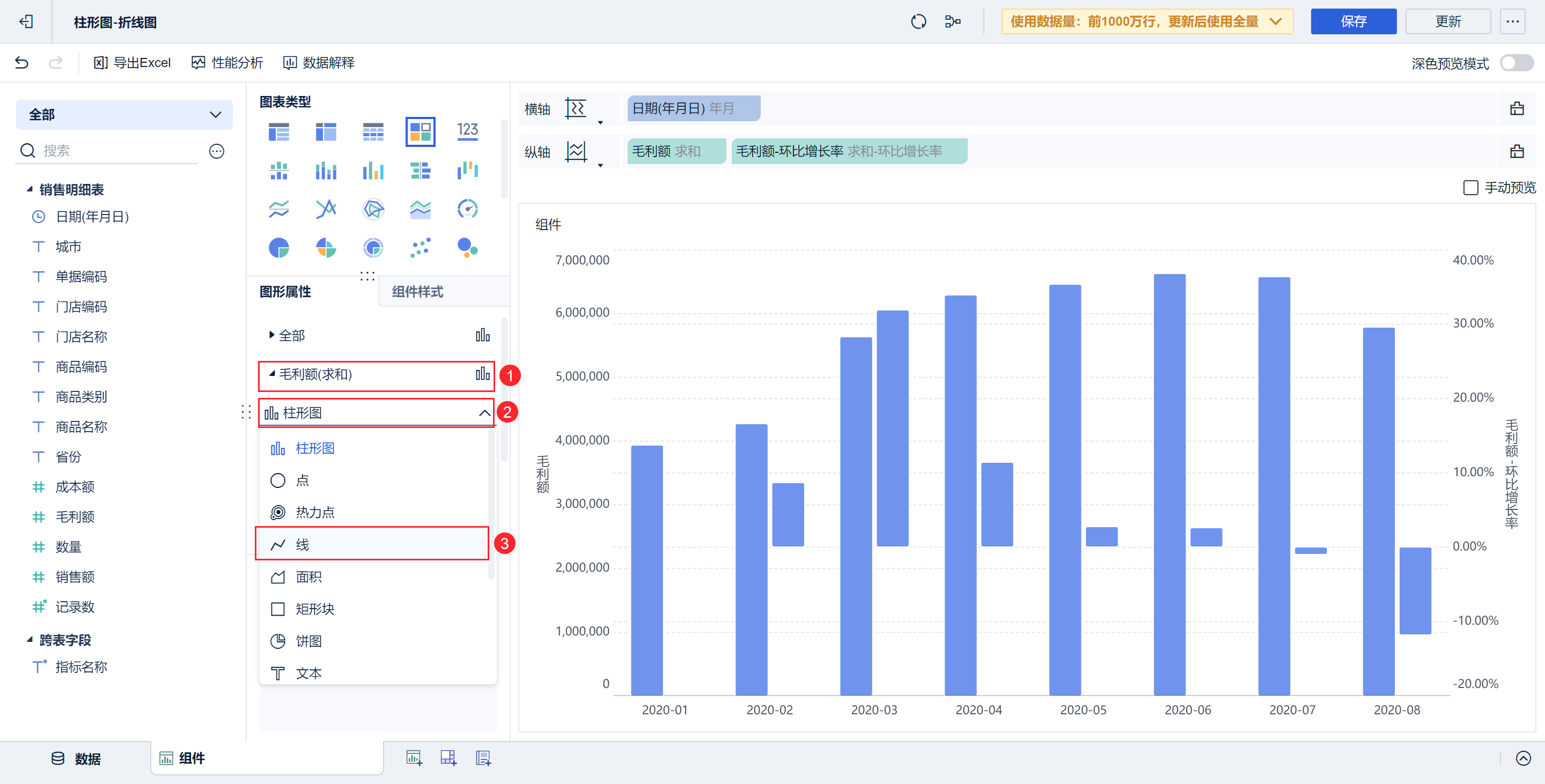This screenshot has width=1545, height=784.
Task: Expand the data usage warning dropdown
Action: [1276, 22]
